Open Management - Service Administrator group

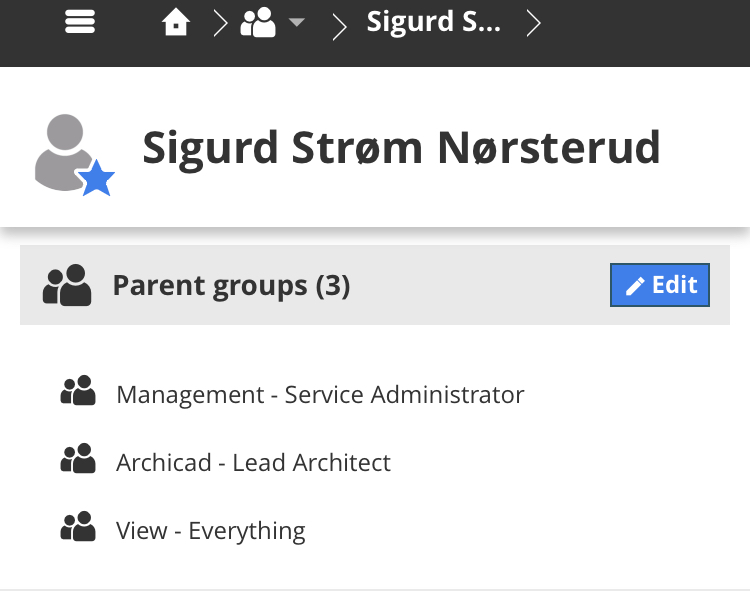click(x=320, y=394)
